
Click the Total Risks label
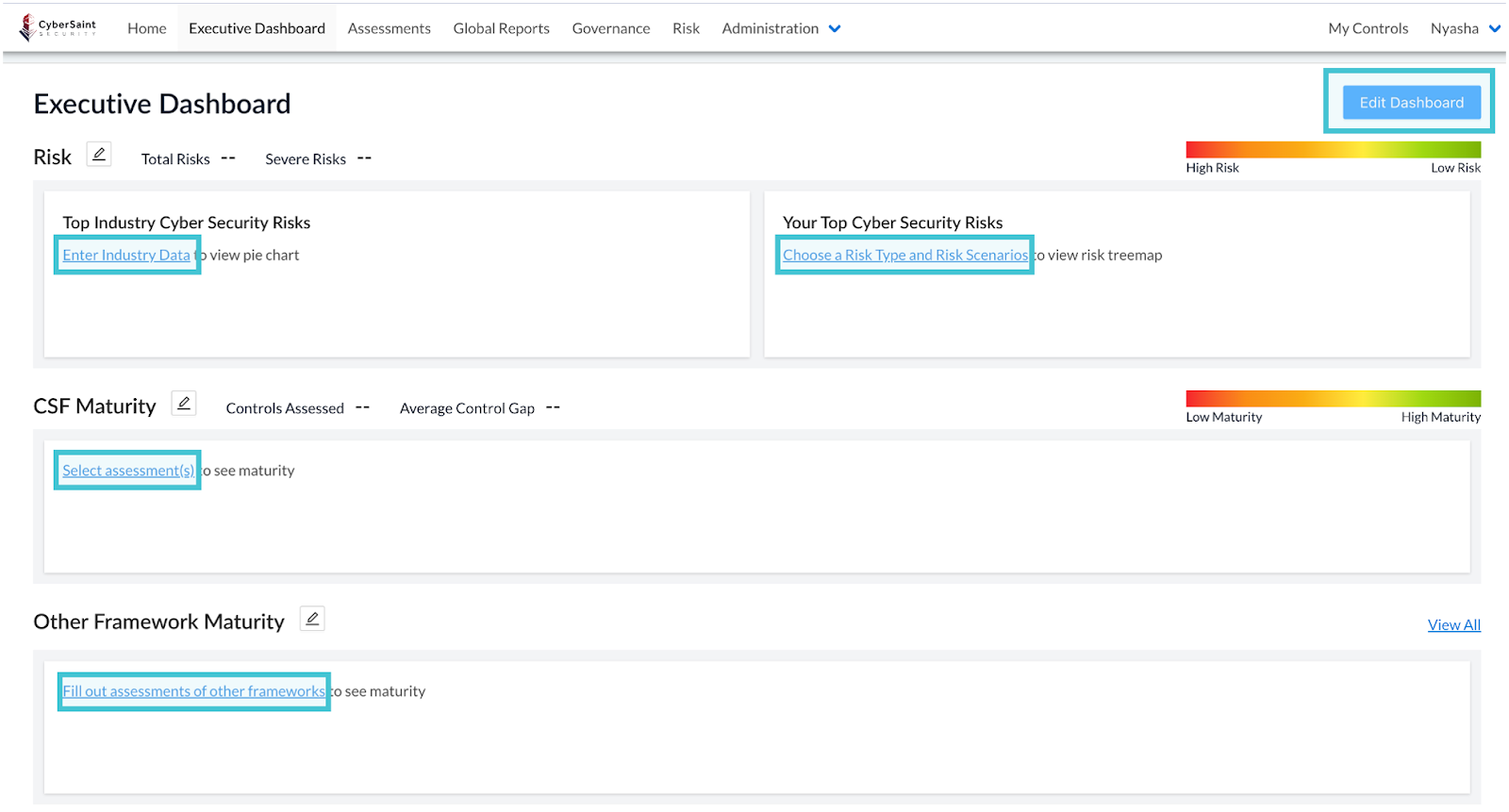click(x=175, y=158)
